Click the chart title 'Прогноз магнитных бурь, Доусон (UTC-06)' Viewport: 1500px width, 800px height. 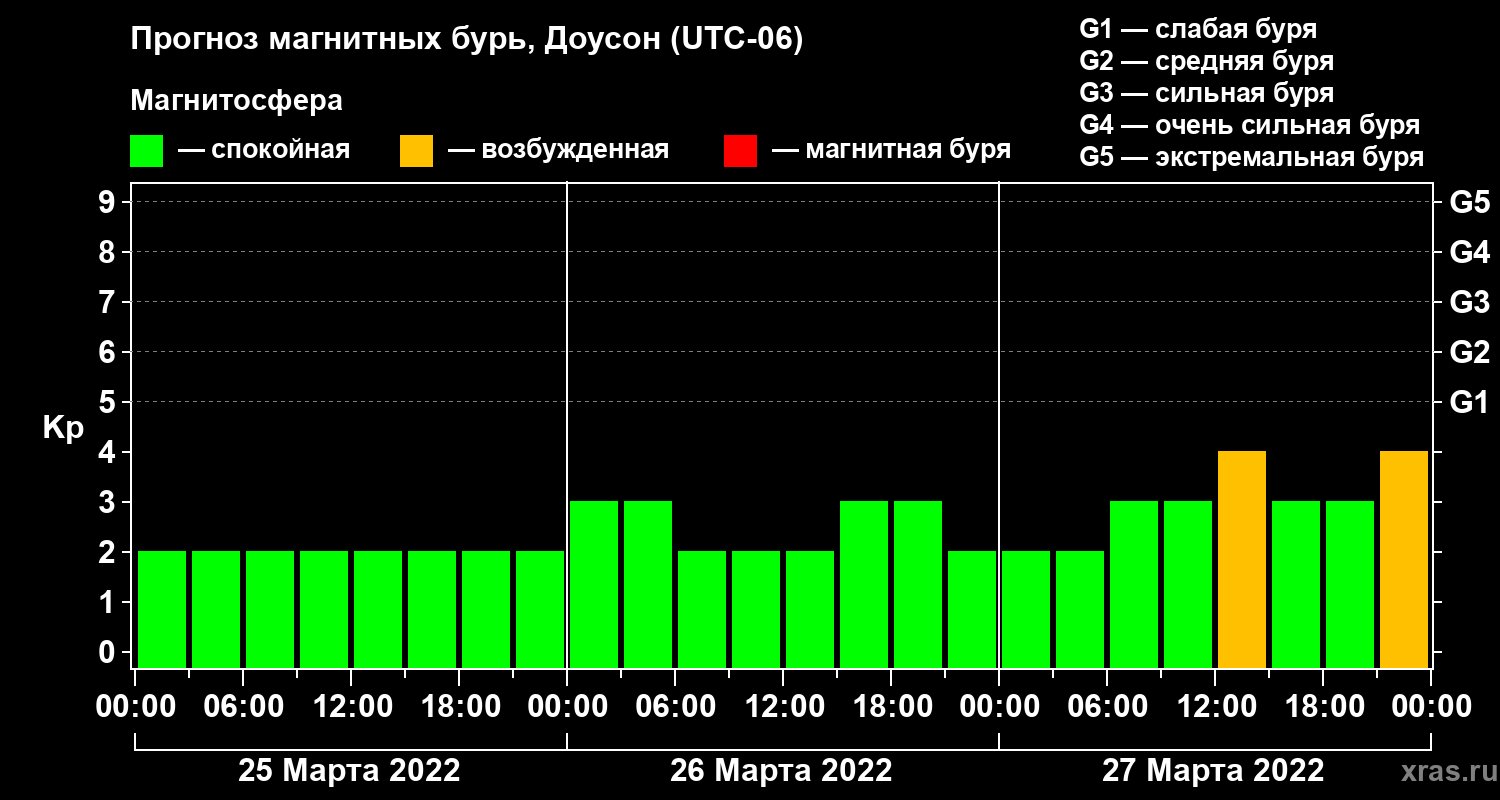point(467,41)
